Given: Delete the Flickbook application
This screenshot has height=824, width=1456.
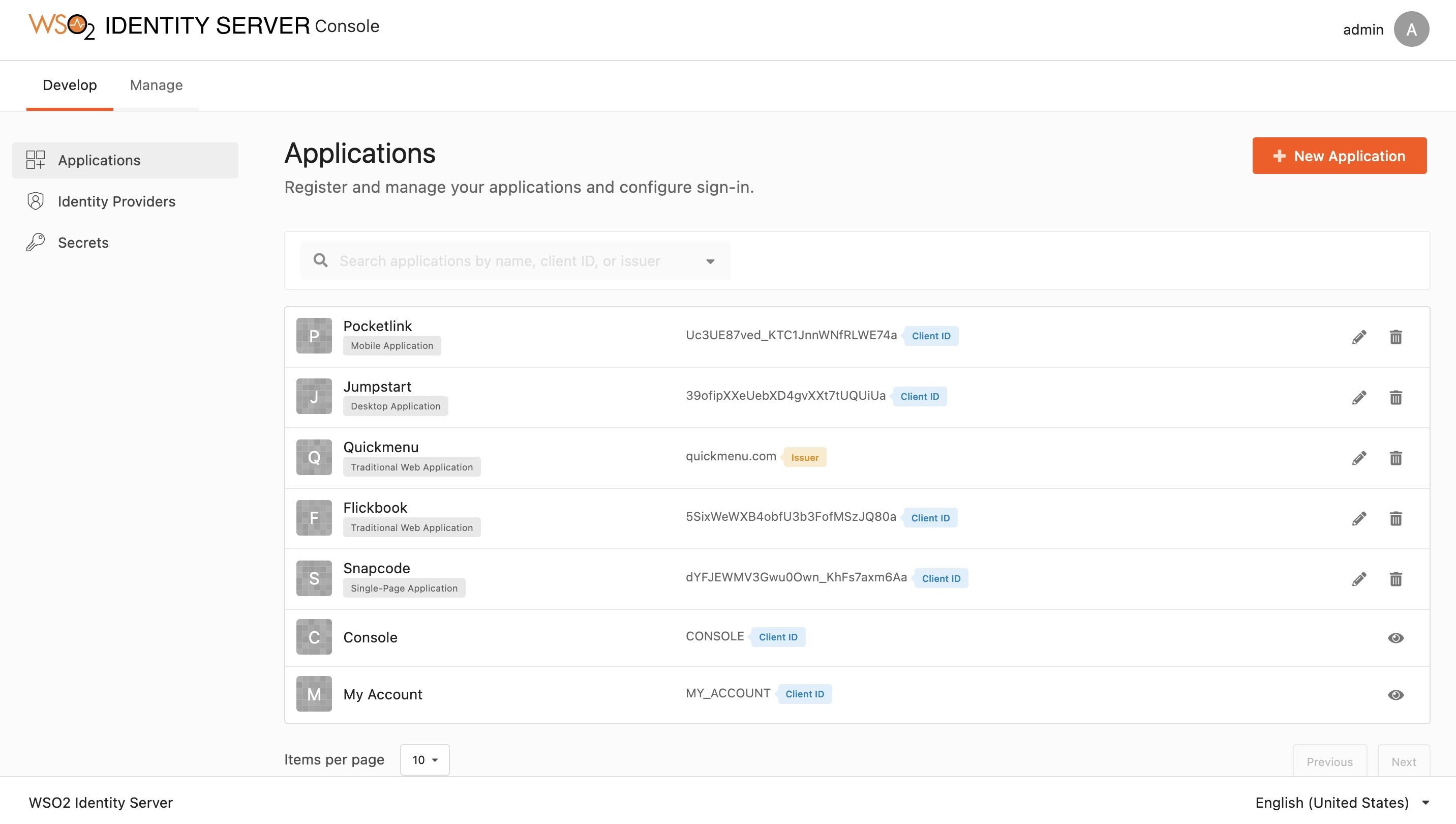Looking at the screenshot, I should [x=1396, y=518].
